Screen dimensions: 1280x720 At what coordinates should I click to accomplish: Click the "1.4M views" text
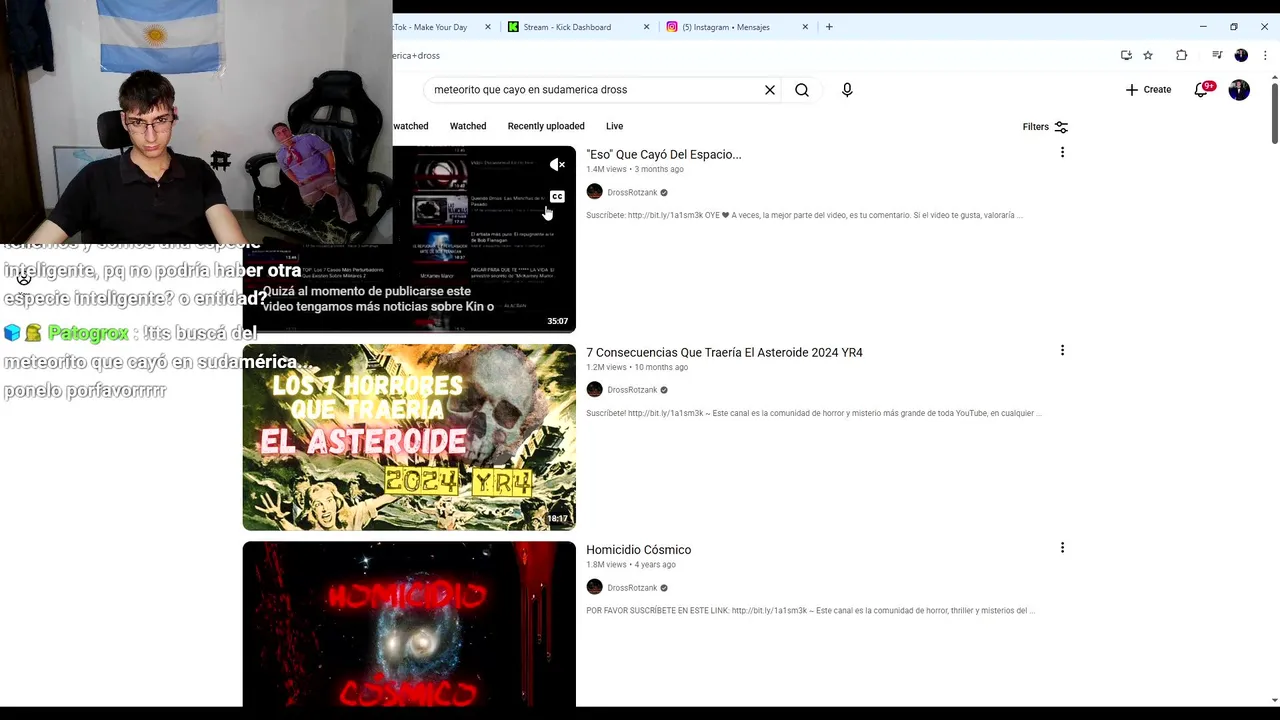(607, 170)
